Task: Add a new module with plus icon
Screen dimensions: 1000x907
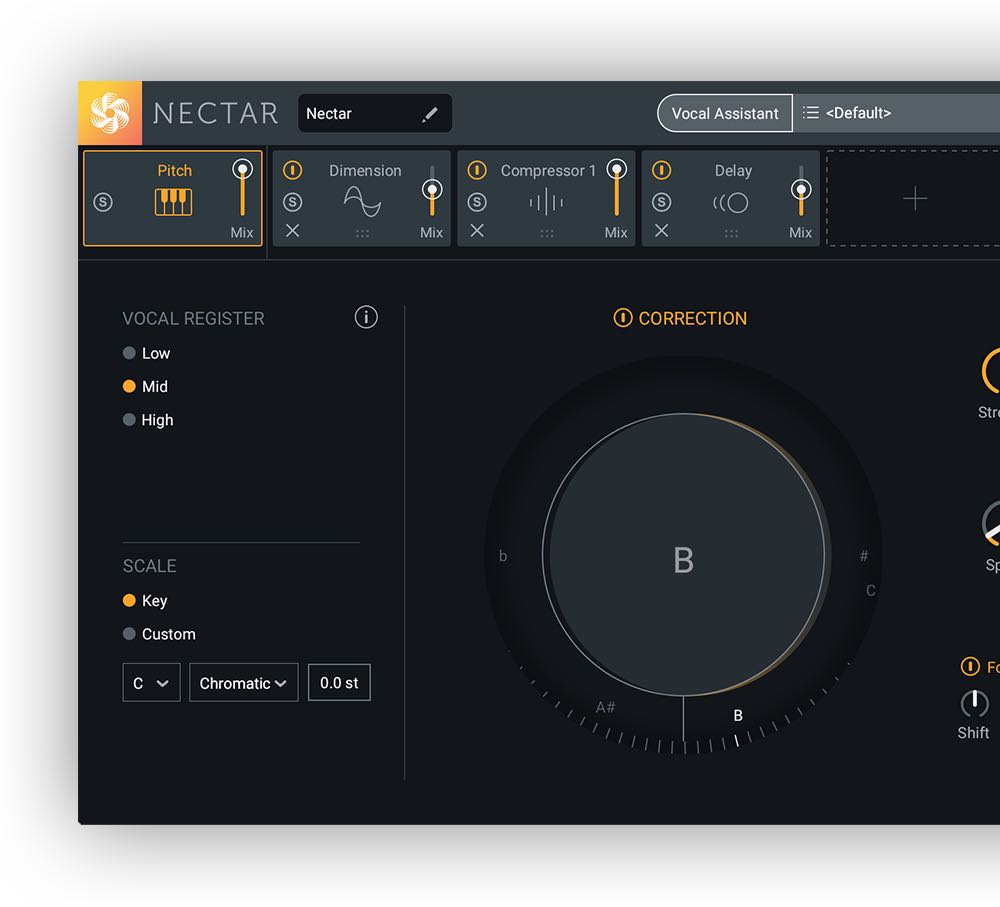Action: click(914, 199)
